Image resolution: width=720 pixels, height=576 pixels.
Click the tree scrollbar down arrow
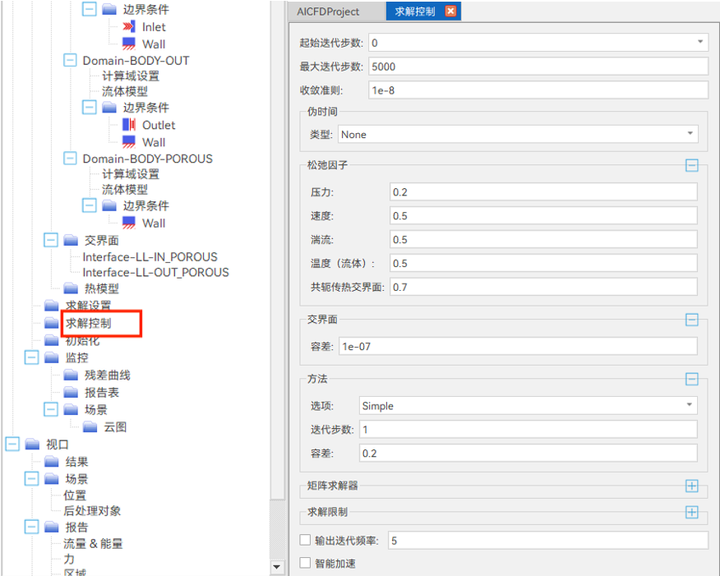point(277,567)
